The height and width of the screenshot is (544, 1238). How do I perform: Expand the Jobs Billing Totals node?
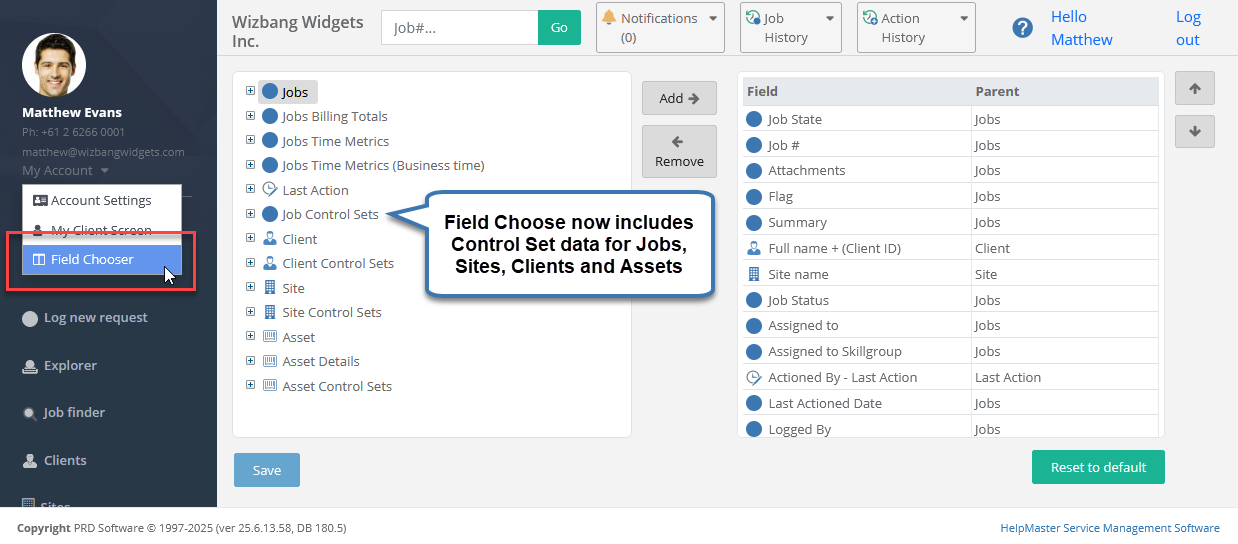point(250,116)
